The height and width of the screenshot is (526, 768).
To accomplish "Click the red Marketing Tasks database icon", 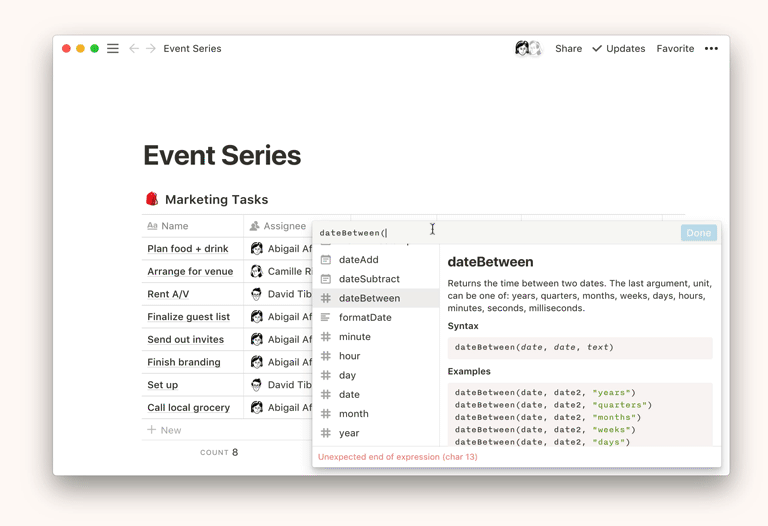I will click(x=152, y=199).
